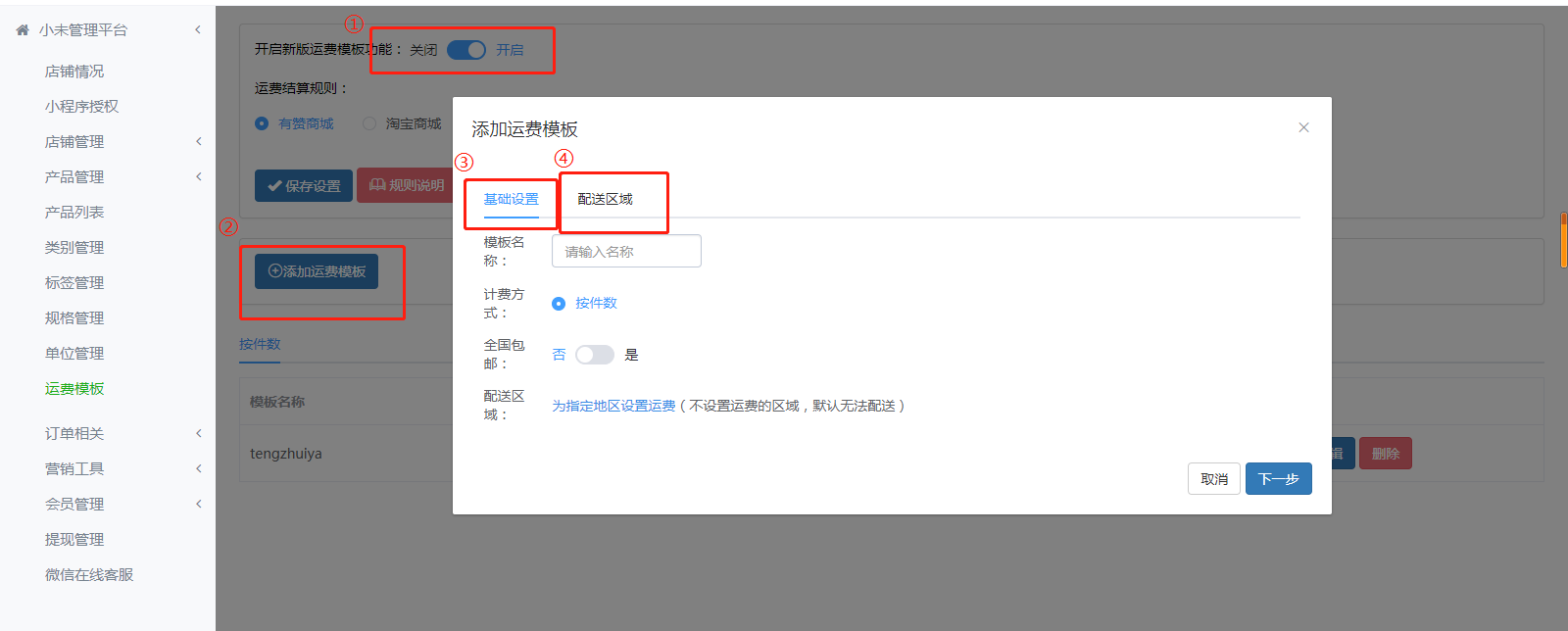Click the plus 添加运费模板 button
This screenshot has width=1568, height=631.
(317, 271)
